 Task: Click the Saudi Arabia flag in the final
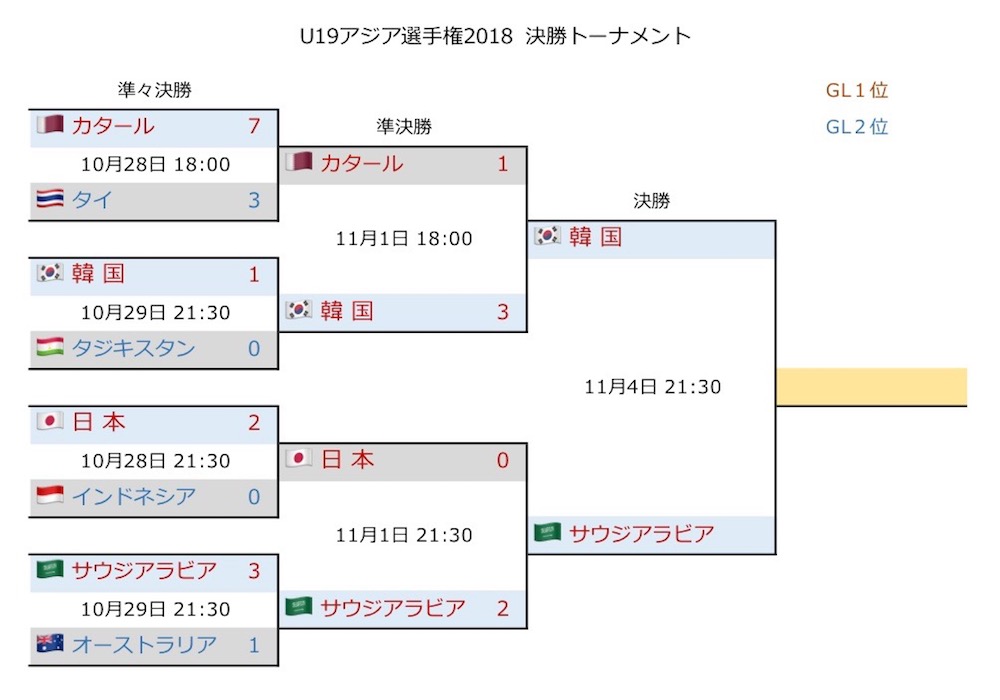pyautogui.click(x=547, y=532)
